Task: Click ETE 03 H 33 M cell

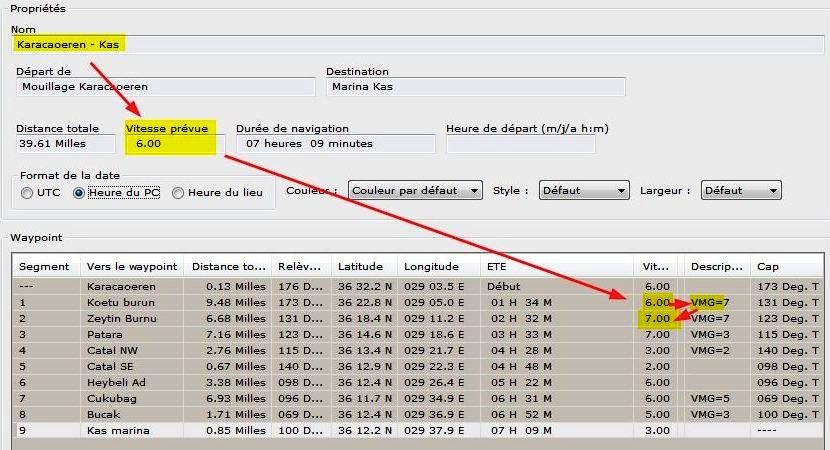Action: point(521,335)
